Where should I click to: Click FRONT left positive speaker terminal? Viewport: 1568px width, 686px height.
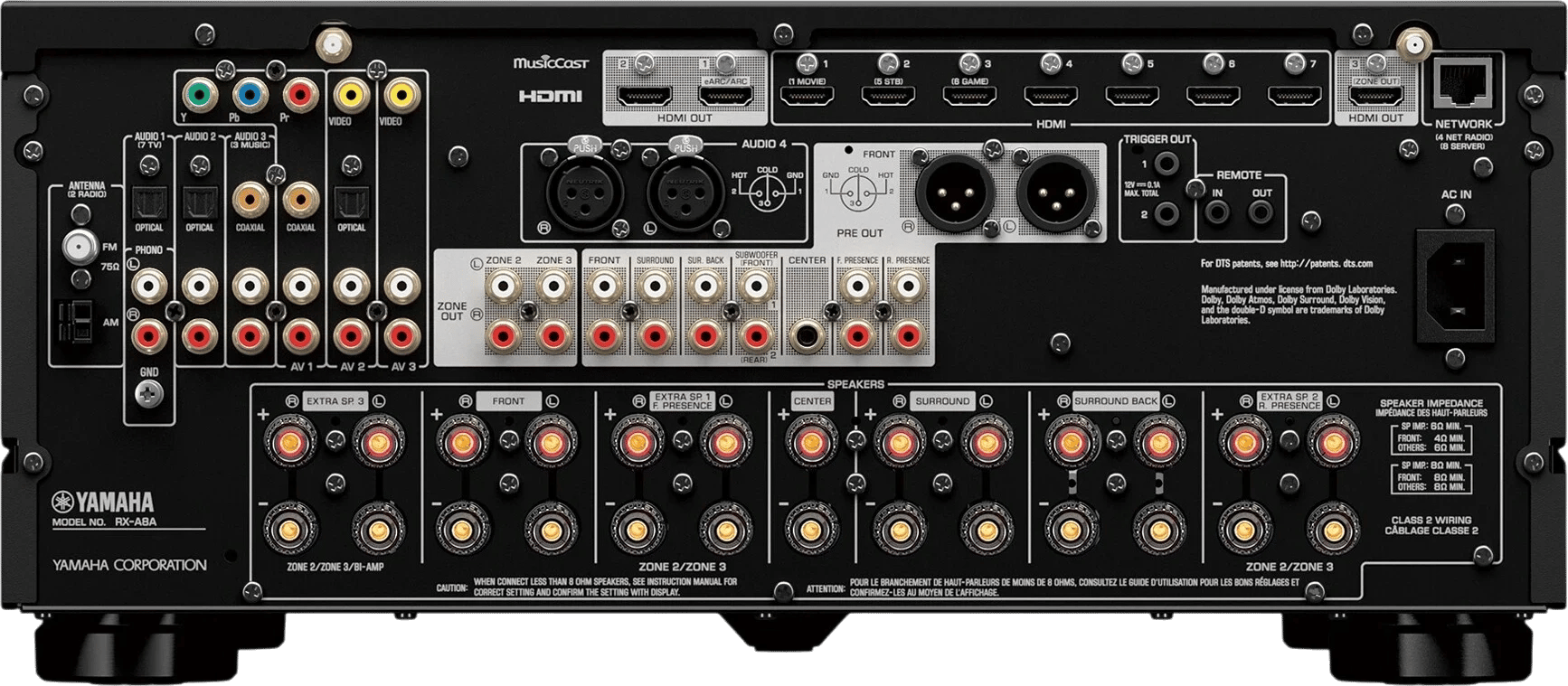552,443
